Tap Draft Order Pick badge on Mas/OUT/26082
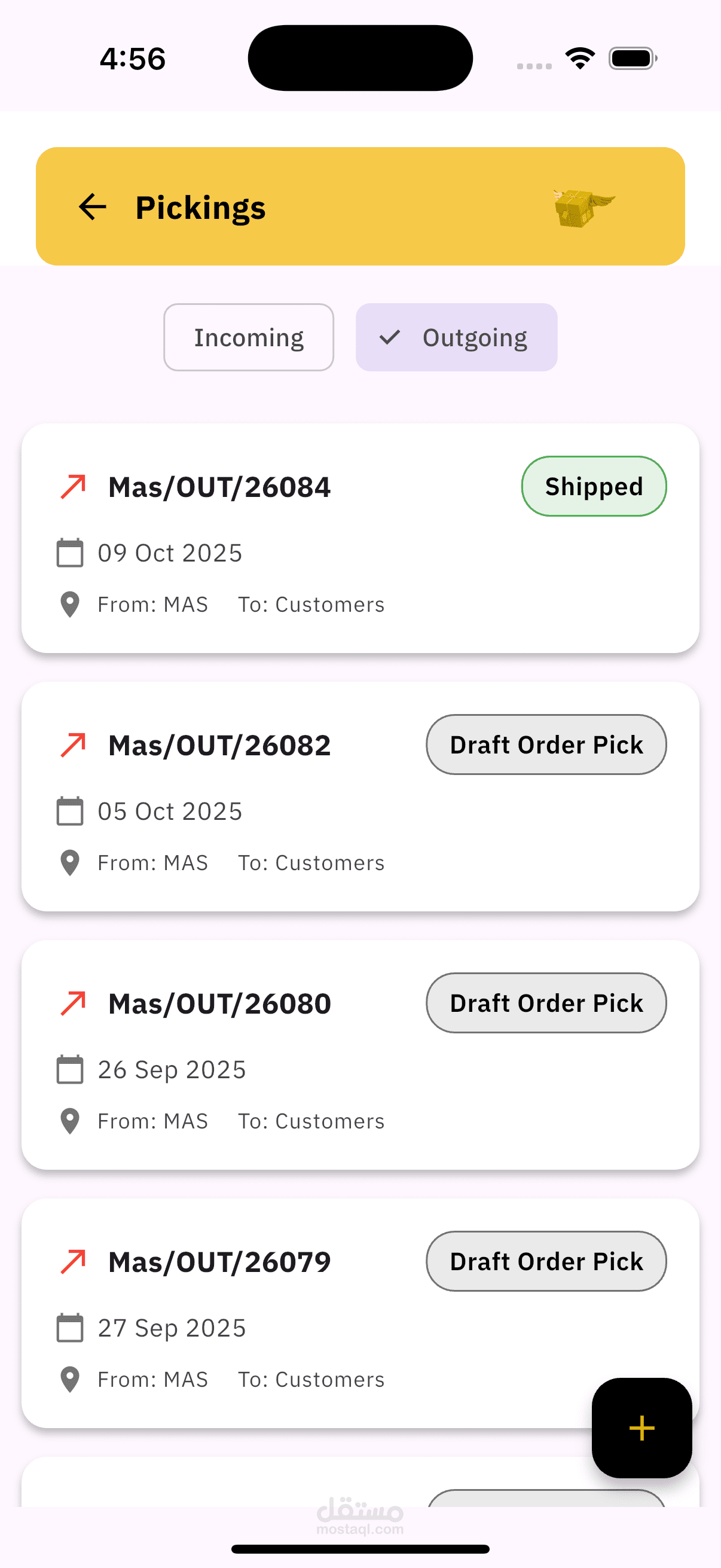721x1568 pixels. tap(546, 745)
